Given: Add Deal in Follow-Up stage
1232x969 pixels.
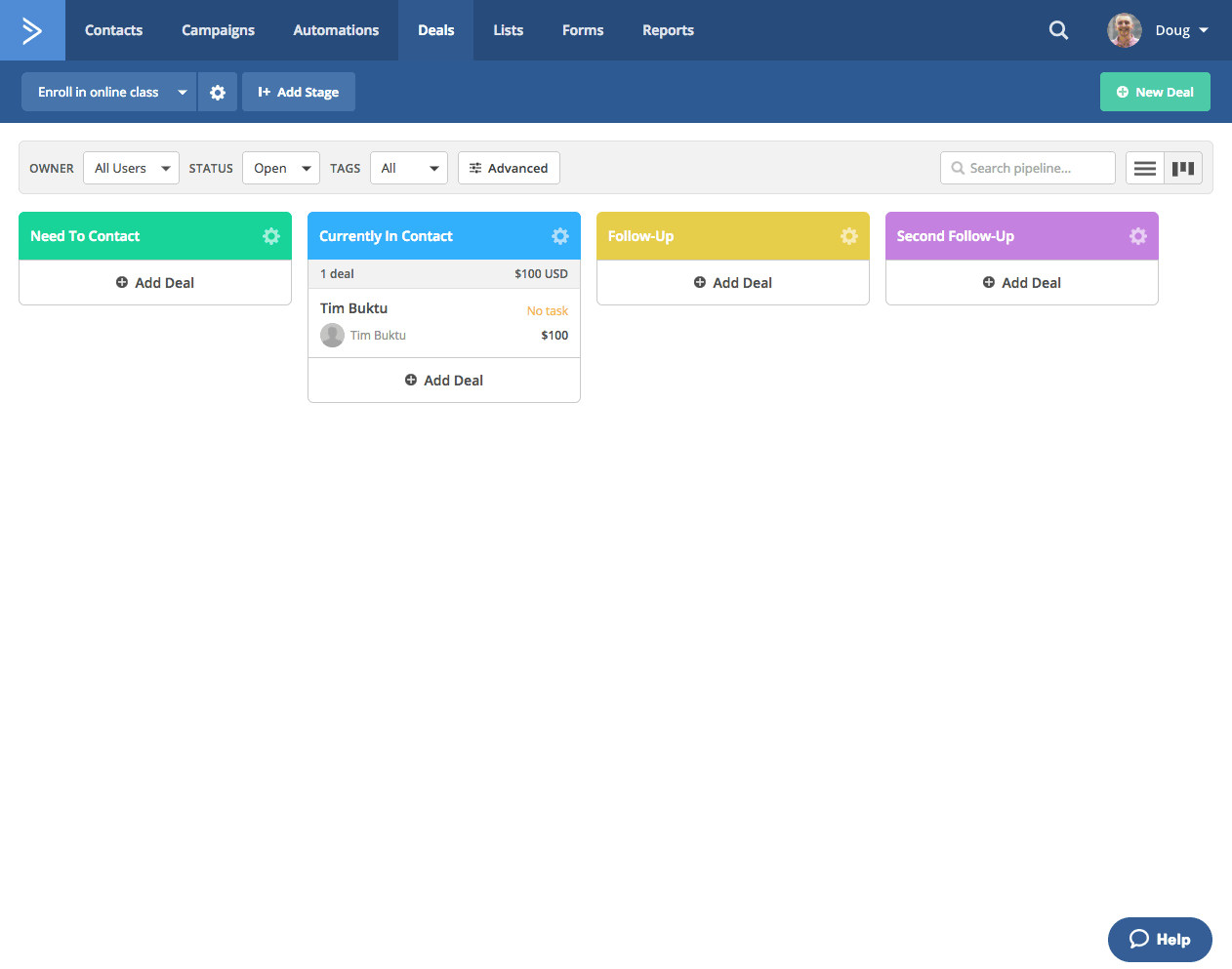Looking at the screenshot, I should (733, 283).
